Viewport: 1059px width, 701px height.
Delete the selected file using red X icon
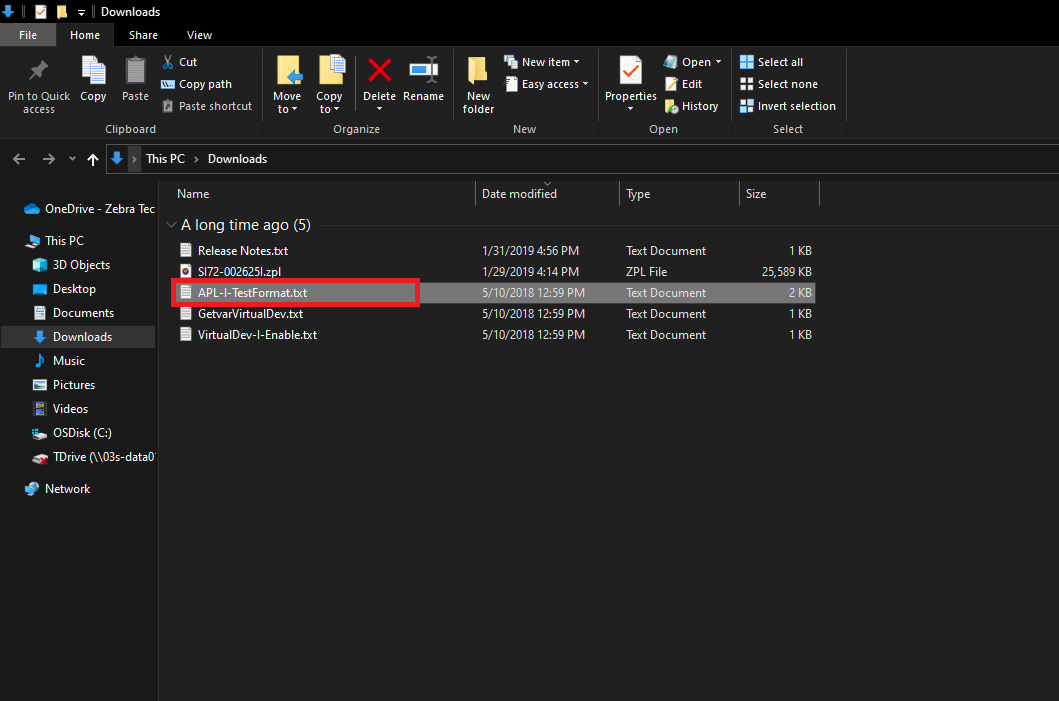click(379, 72)
